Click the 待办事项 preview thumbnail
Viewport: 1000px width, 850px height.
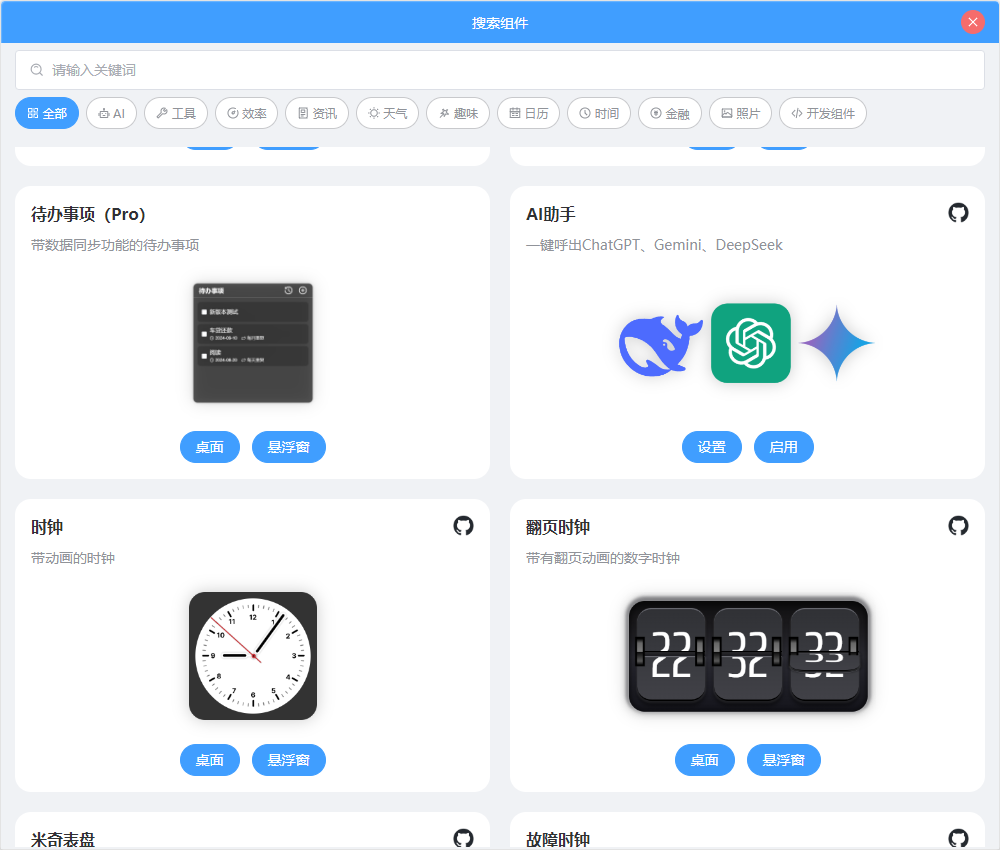pos(253,343)
